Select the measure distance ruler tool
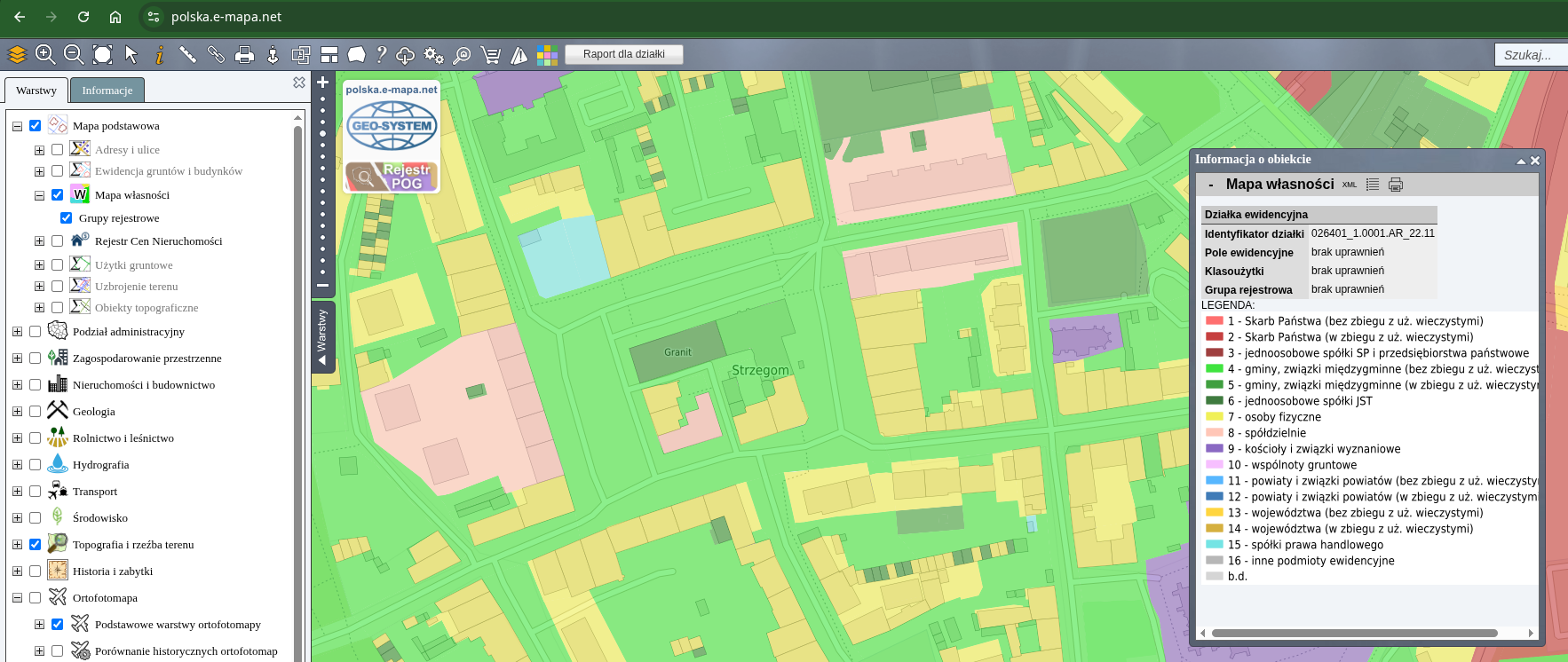The width and height of the screenshot is (1568, 662). [x=187, y=55]
